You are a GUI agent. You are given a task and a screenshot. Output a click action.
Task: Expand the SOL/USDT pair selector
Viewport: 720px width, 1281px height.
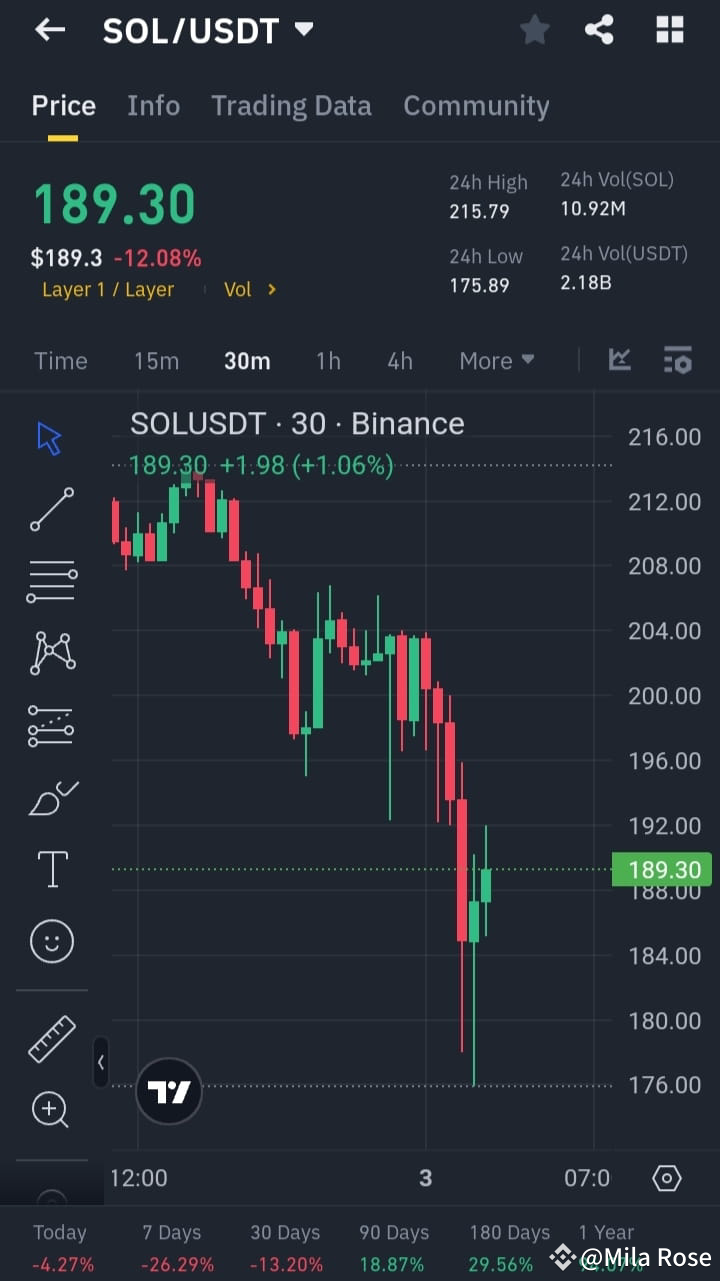click(x=305, y=29)
